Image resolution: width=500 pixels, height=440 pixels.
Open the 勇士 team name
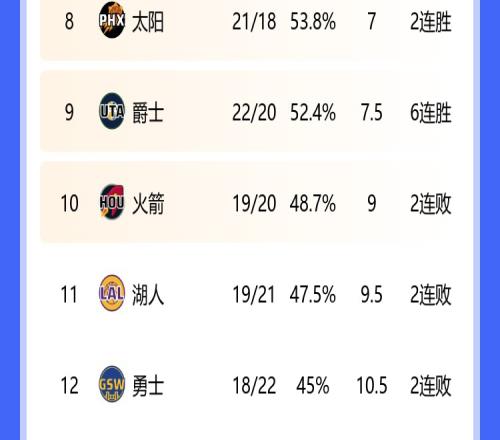click(x=148, y=386)
